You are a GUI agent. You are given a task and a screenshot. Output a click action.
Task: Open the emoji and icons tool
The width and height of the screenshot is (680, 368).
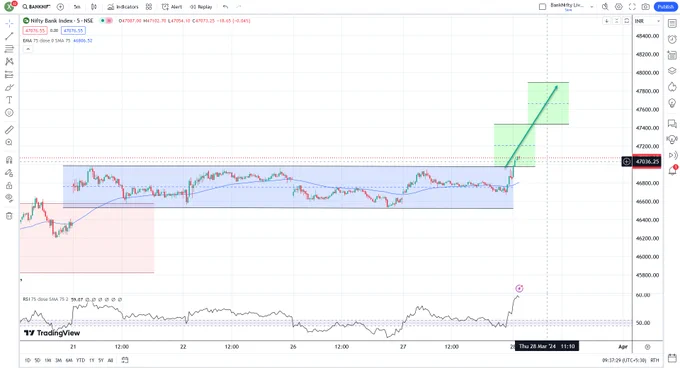9,113
